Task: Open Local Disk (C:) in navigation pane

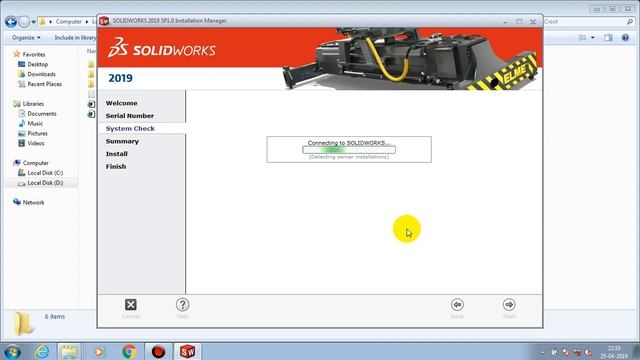Action: click(45, 173)
